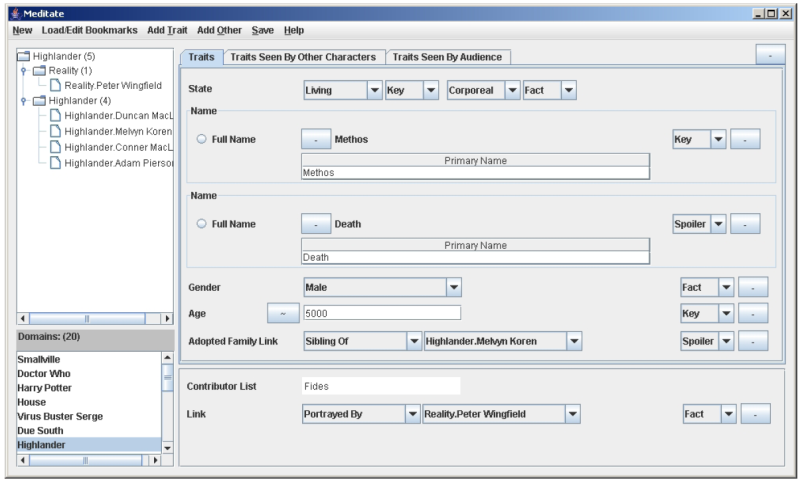Select Reality.Peter Wingfield tree entry

point(112,86)
